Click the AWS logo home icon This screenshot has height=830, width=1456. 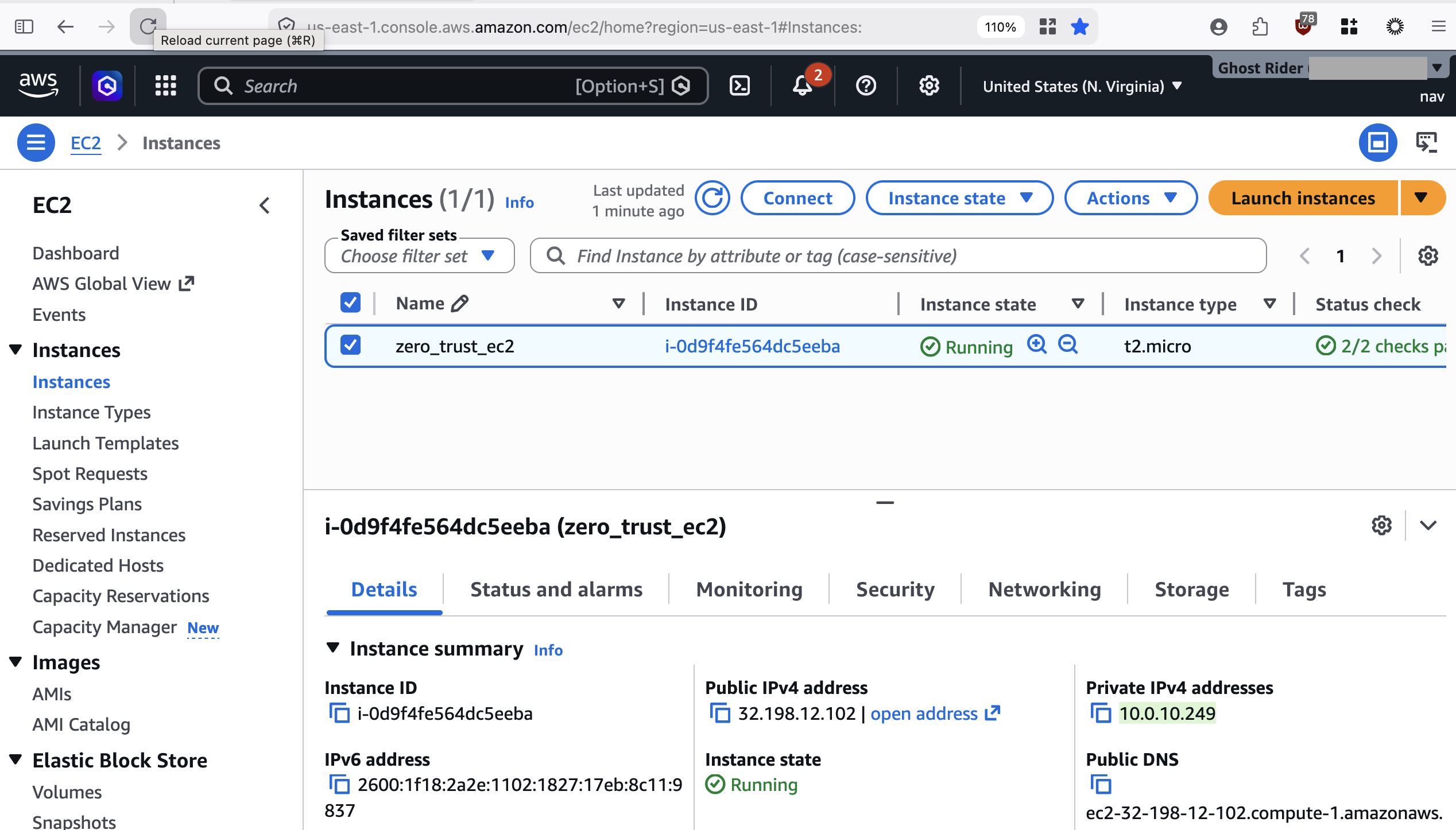coord(38,86)
